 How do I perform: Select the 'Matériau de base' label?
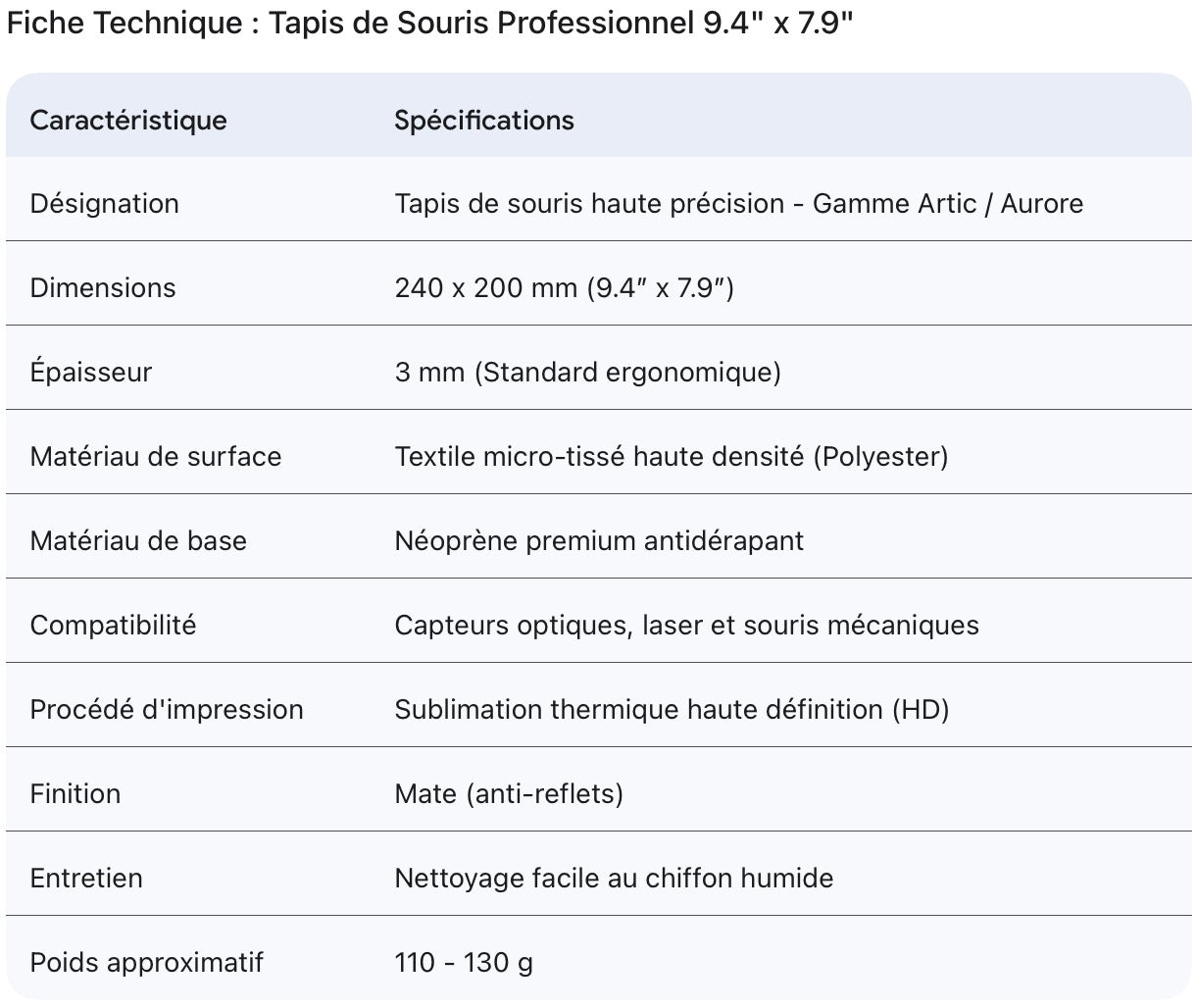pos(138,541)
